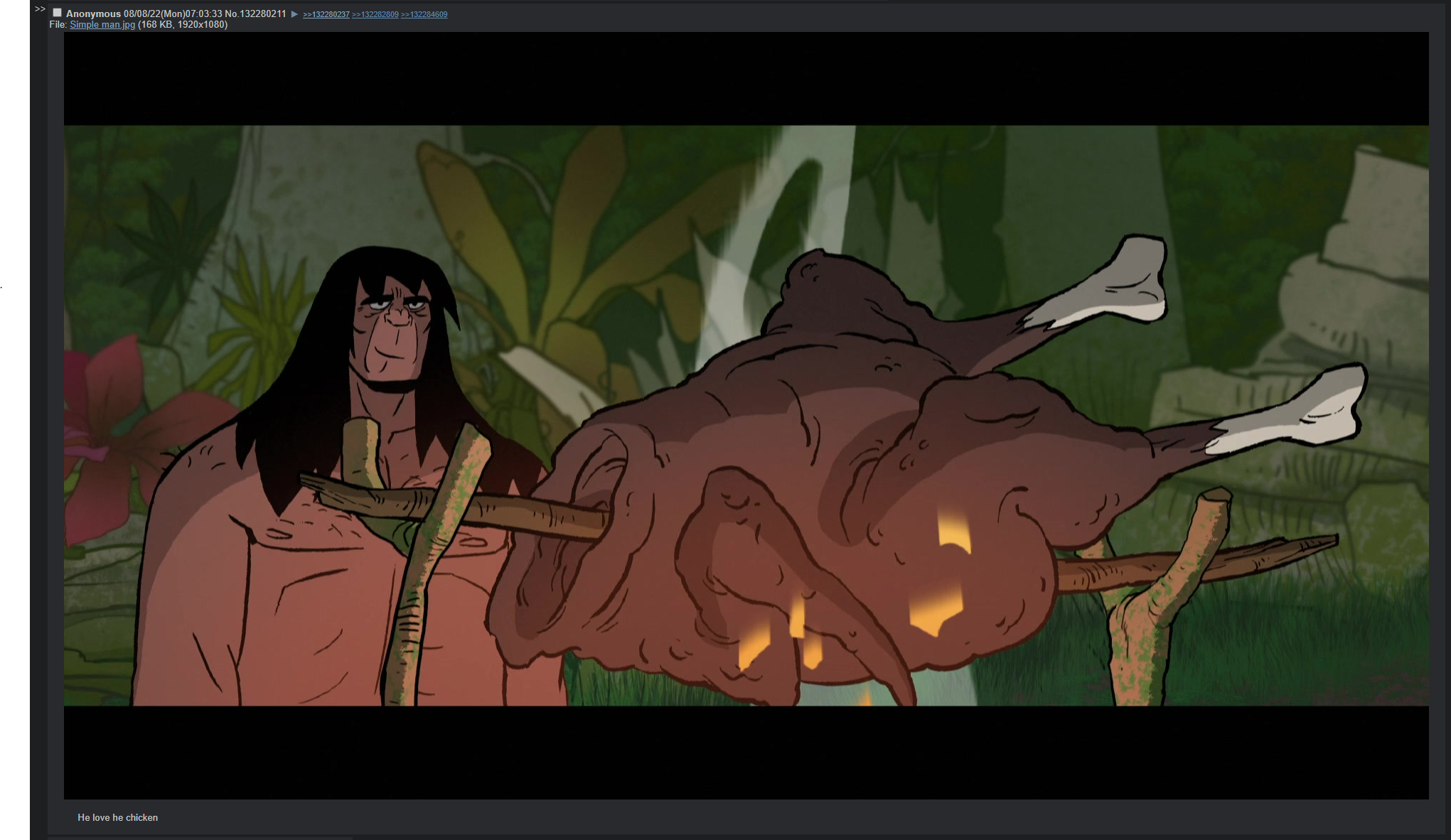Click the double-arrow side marker left of the post
The height and width of the screenshot is (840, 1451).
click(x=40, y=9)
